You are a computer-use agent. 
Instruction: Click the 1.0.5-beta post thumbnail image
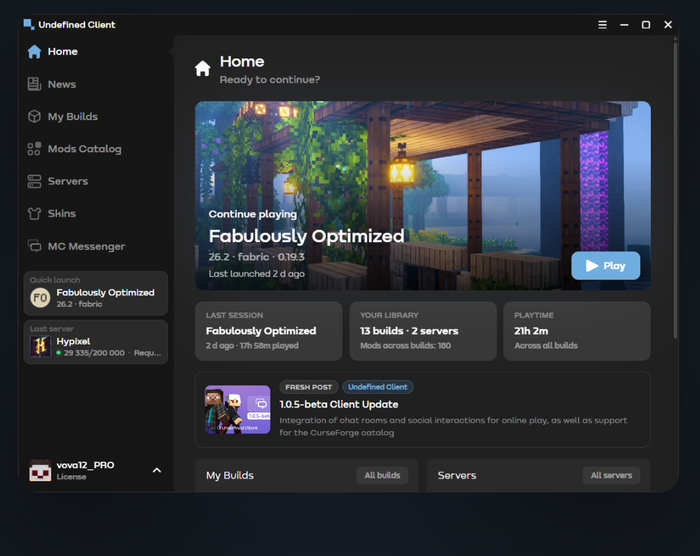pyautogui.click(x=238, y=410)
